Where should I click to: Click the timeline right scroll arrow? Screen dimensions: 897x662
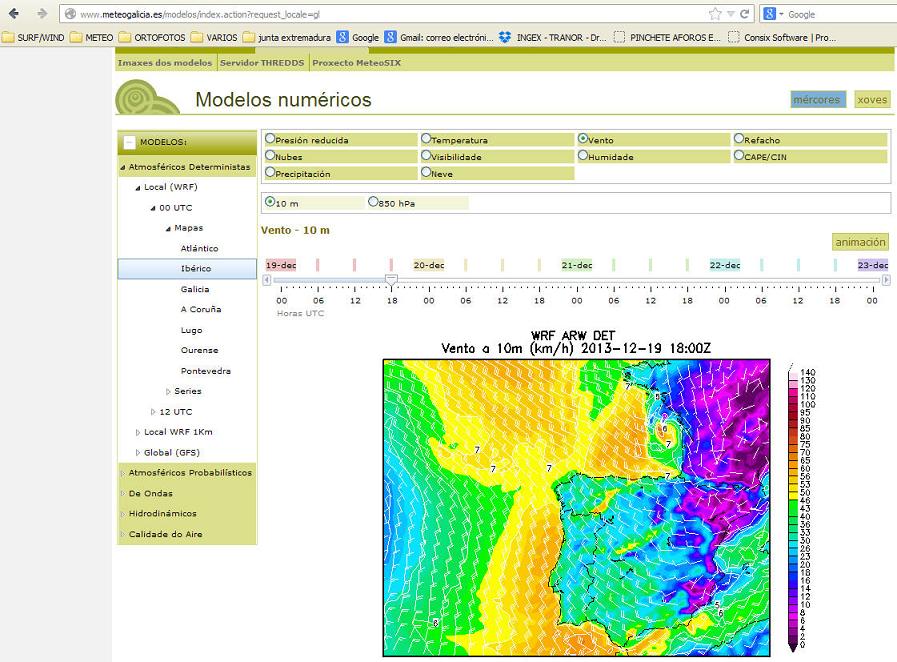[x=886, y=280]
